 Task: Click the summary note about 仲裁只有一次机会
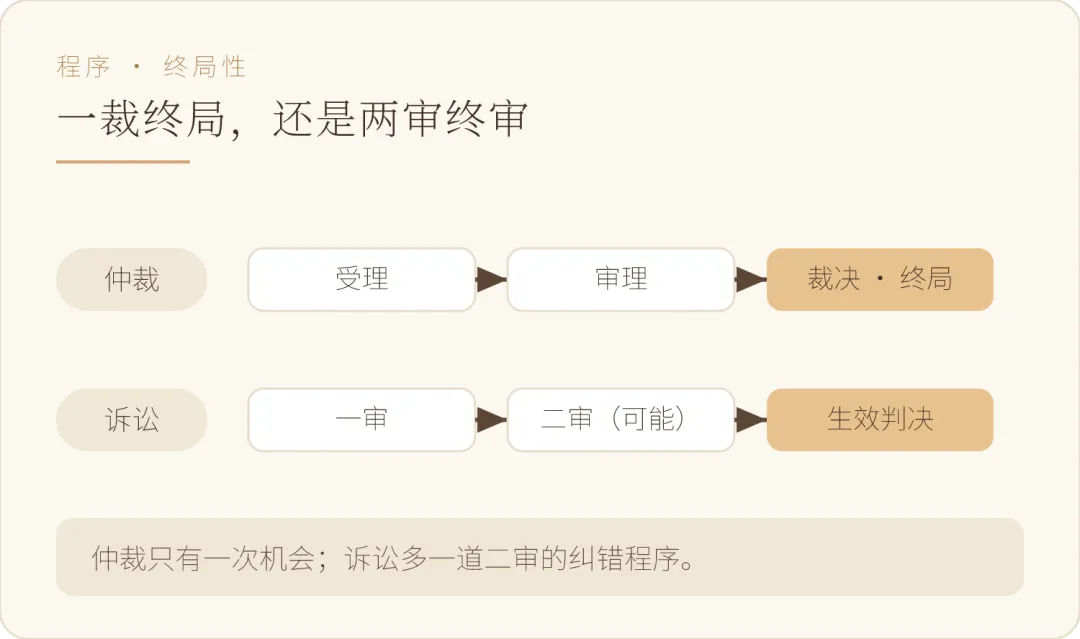539,557
